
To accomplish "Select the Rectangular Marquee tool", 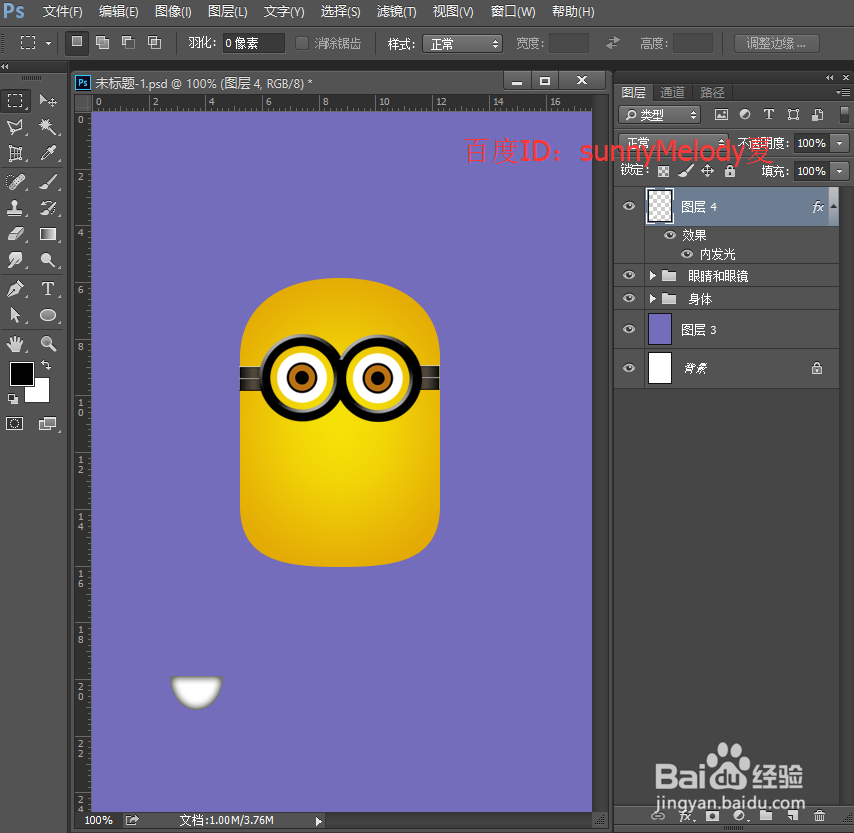I will pyautogui.click(x=15, y=101).
